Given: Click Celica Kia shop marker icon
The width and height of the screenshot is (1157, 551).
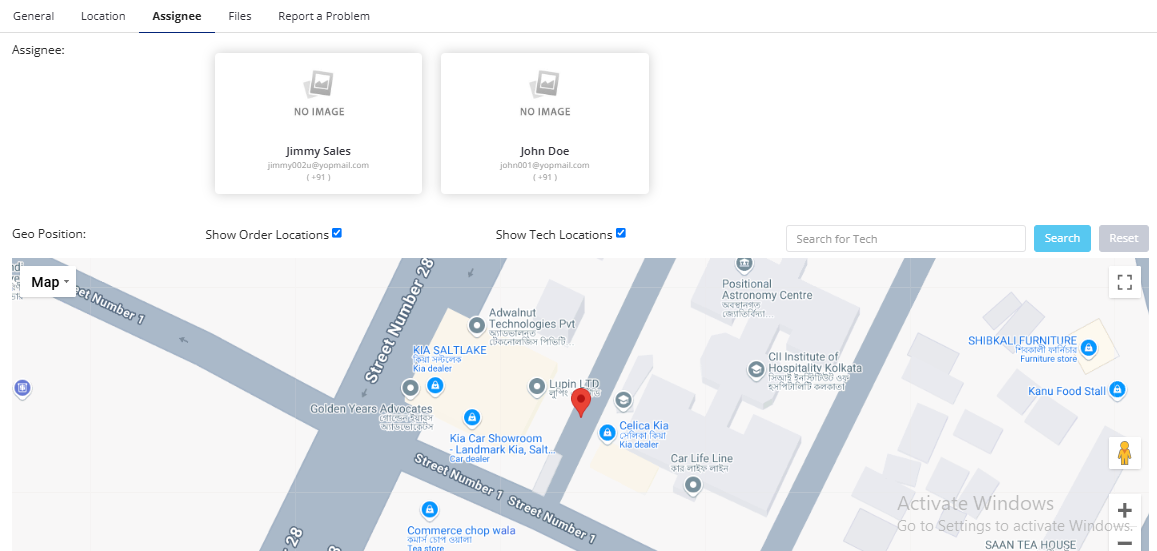Looking at the screenshot, I should [x=607, y=432].
